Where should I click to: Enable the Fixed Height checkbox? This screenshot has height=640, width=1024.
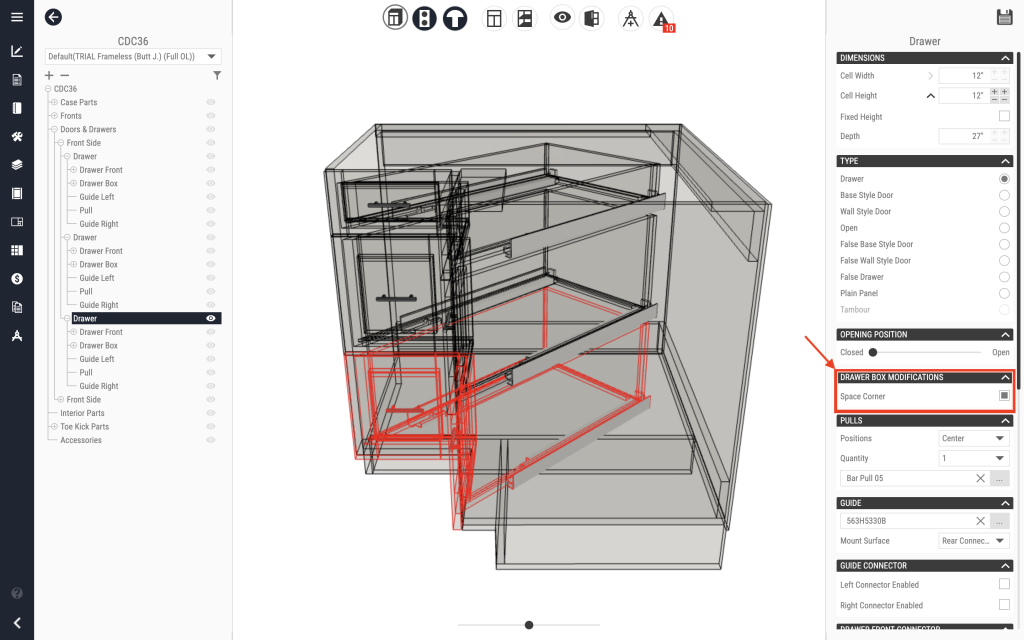(x=1004, y=117)
